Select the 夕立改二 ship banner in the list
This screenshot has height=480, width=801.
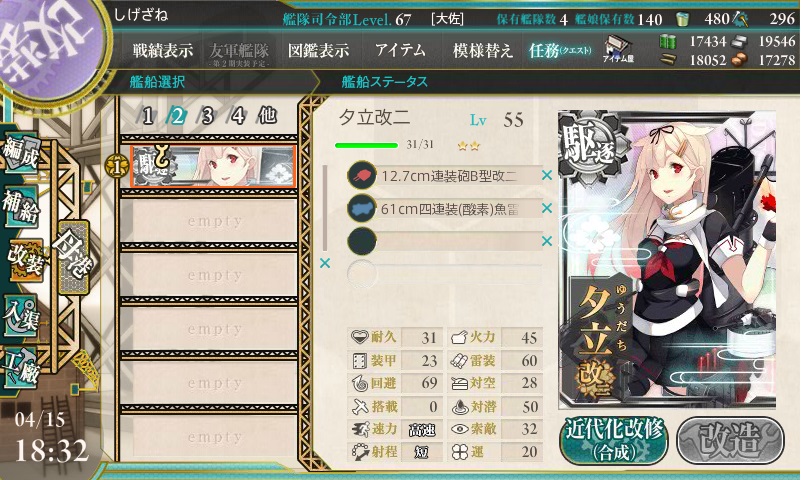213,166
